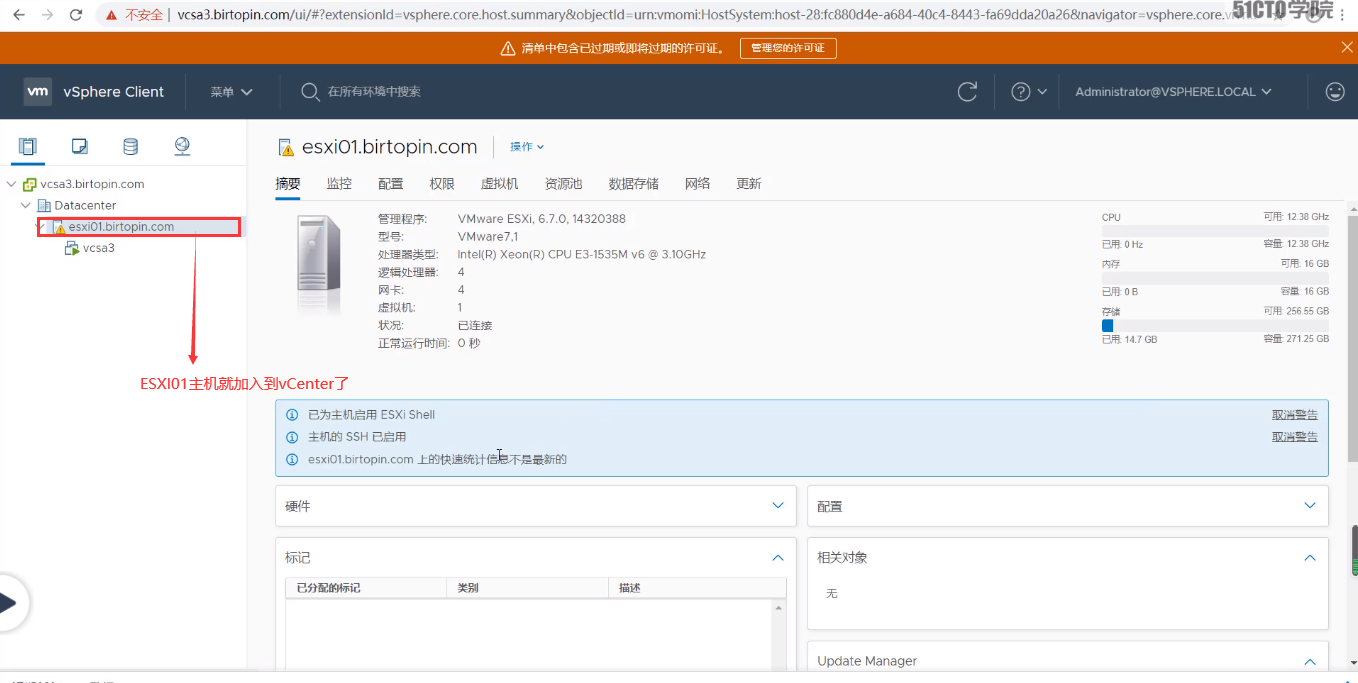
Task: Open the 数据存储 tab
Action: pos(634,184)
